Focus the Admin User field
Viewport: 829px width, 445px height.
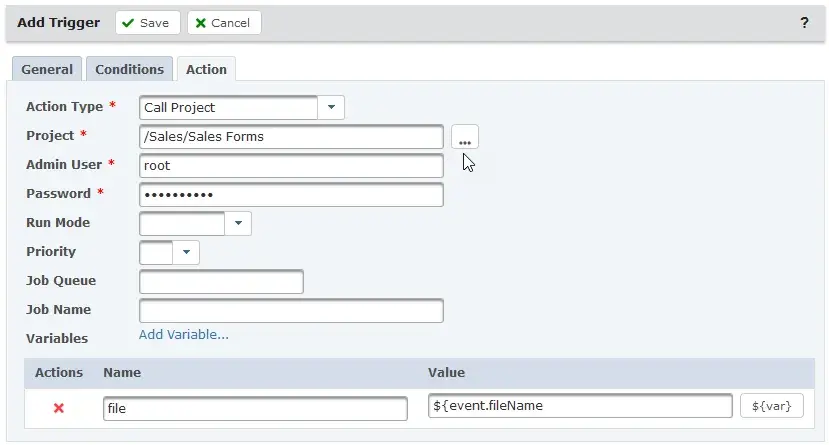tap(291, 165)
